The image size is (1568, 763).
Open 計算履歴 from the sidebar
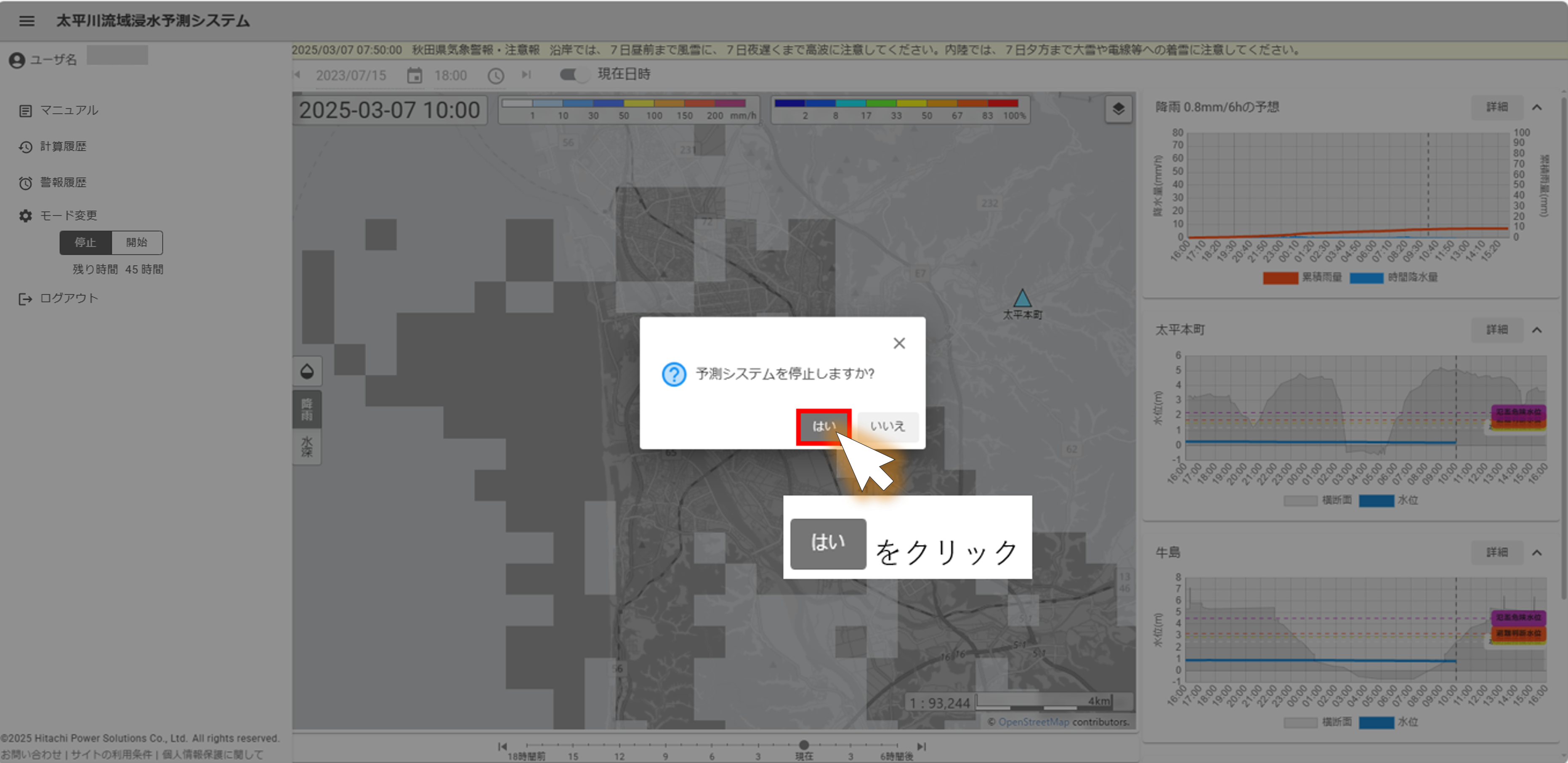click(x=63, y=146)
